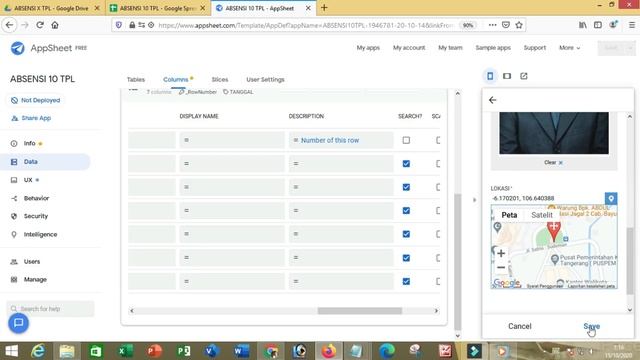Uncheck the last row SEARCH? checkbox
This screenshot has height=360, width=640.
(406, 282)
